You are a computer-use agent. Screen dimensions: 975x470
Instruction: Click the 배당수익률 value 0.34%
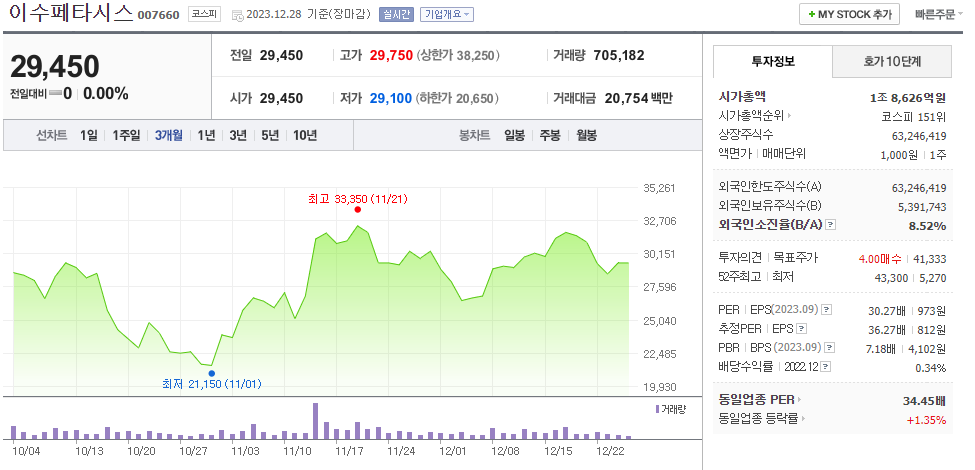click(930, 367)
